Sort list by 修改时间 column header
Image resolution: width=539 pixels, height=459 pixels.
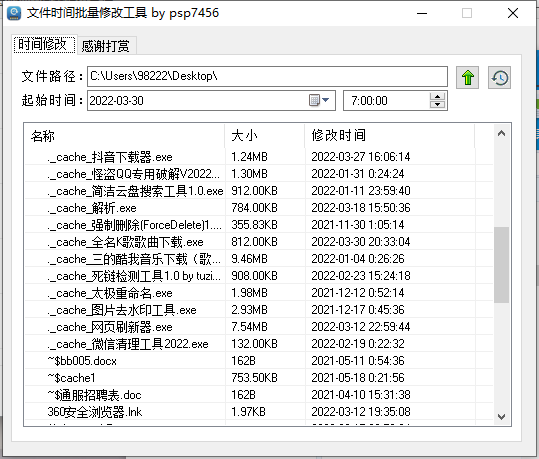(389, 136)
